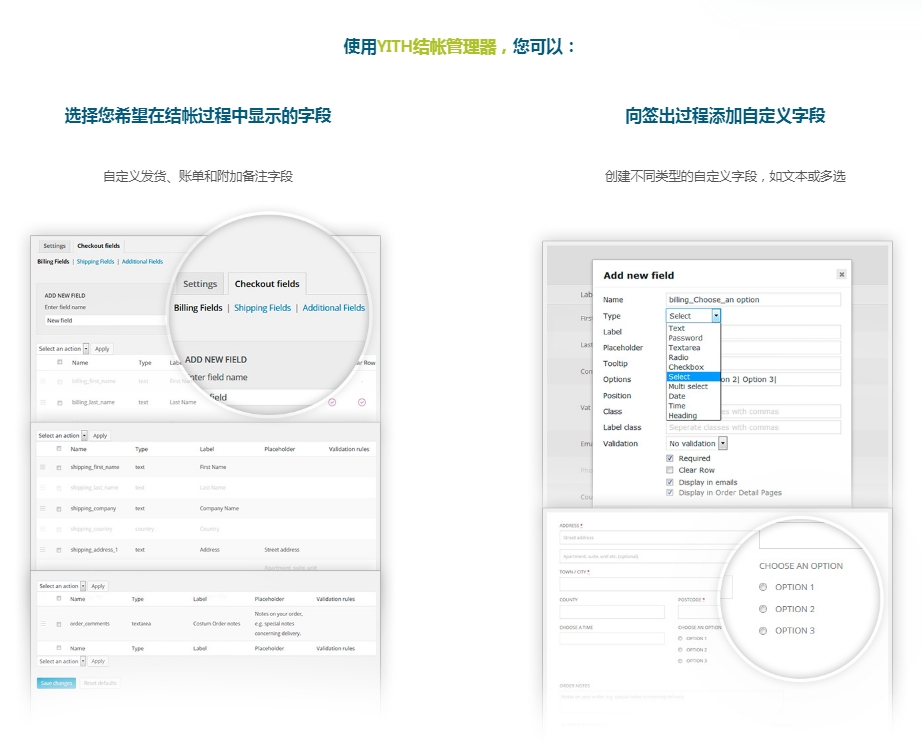Open the magnified Additional Fields link
This screenshot has height=747, width=922.
[333, 308]
